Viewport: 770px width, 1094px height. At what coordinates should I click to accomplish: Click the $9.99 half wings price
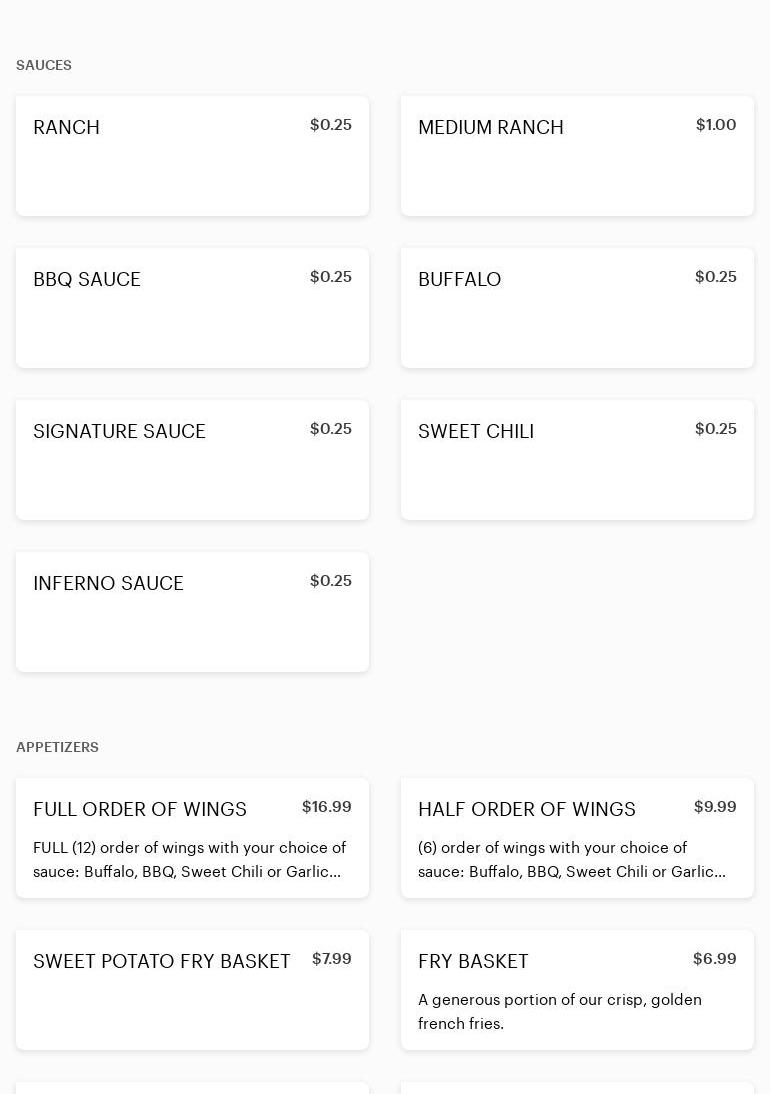coord(715,807)
